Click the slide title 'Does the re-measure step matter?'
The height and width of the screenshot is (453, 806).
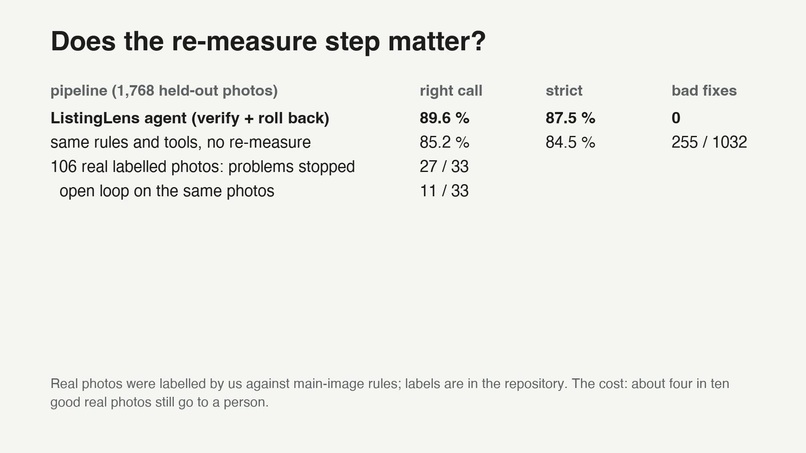268,41
